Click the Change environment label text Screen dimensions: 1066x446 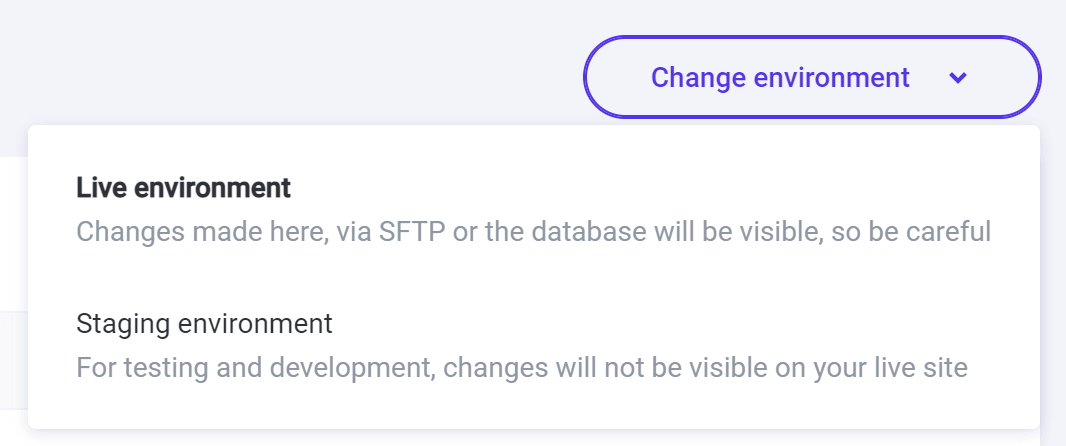(780, 77)
